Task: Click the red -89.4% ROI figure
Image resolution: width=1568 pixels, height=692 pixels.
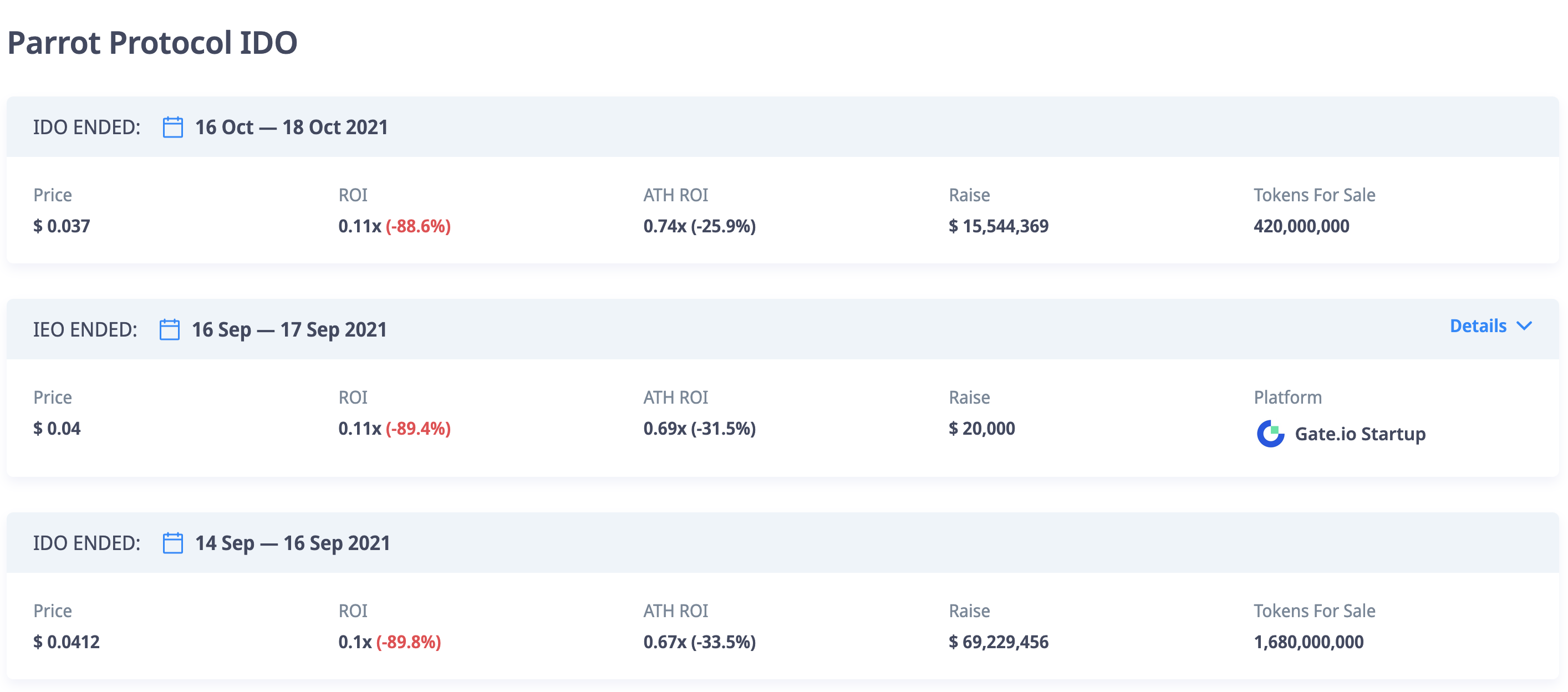Action: click(418, 429)
